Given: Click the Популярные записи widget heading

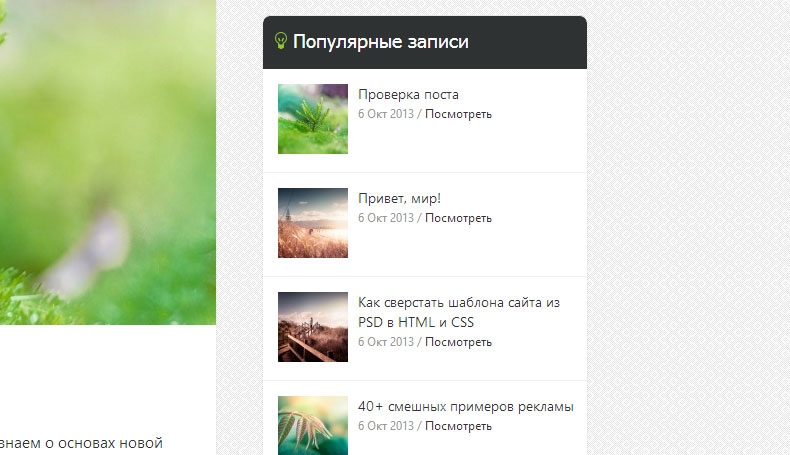Looking at the screenshot, I should point(380,42).
